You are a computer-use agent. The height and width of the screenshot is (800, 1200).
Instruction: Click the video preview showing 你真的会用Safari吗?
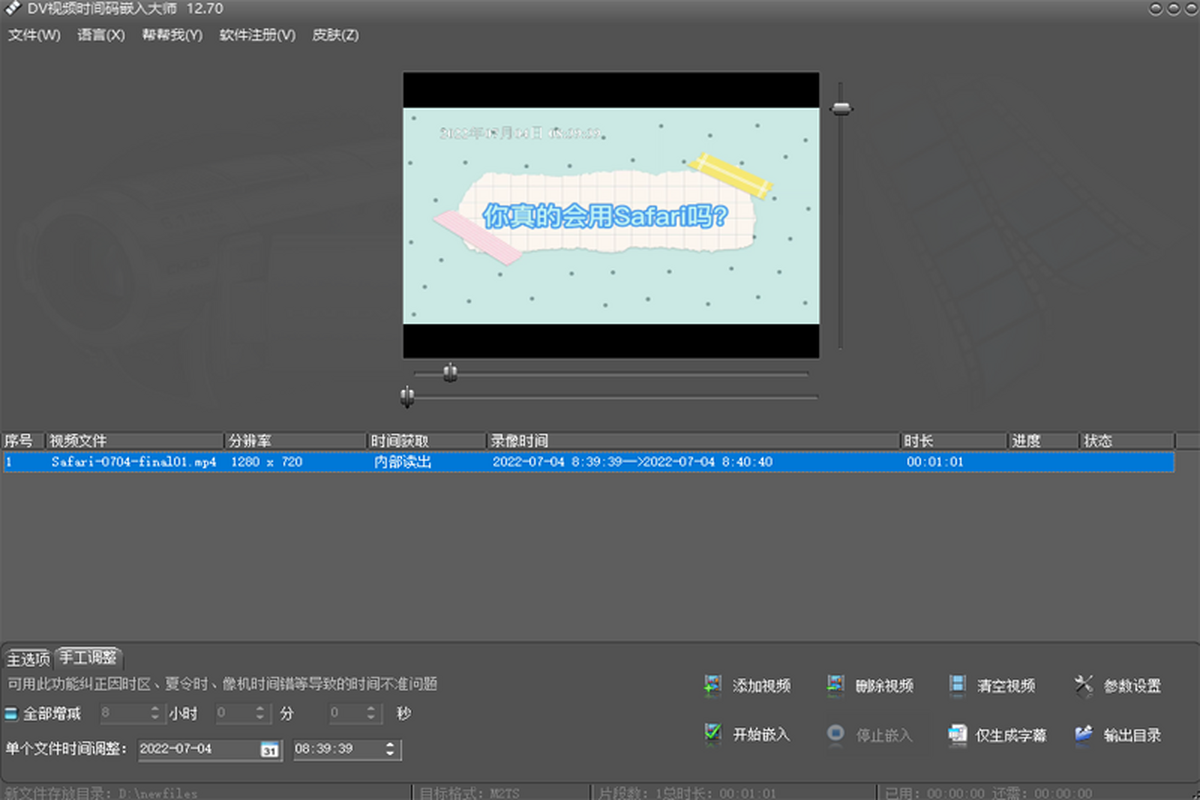[611, 215]
